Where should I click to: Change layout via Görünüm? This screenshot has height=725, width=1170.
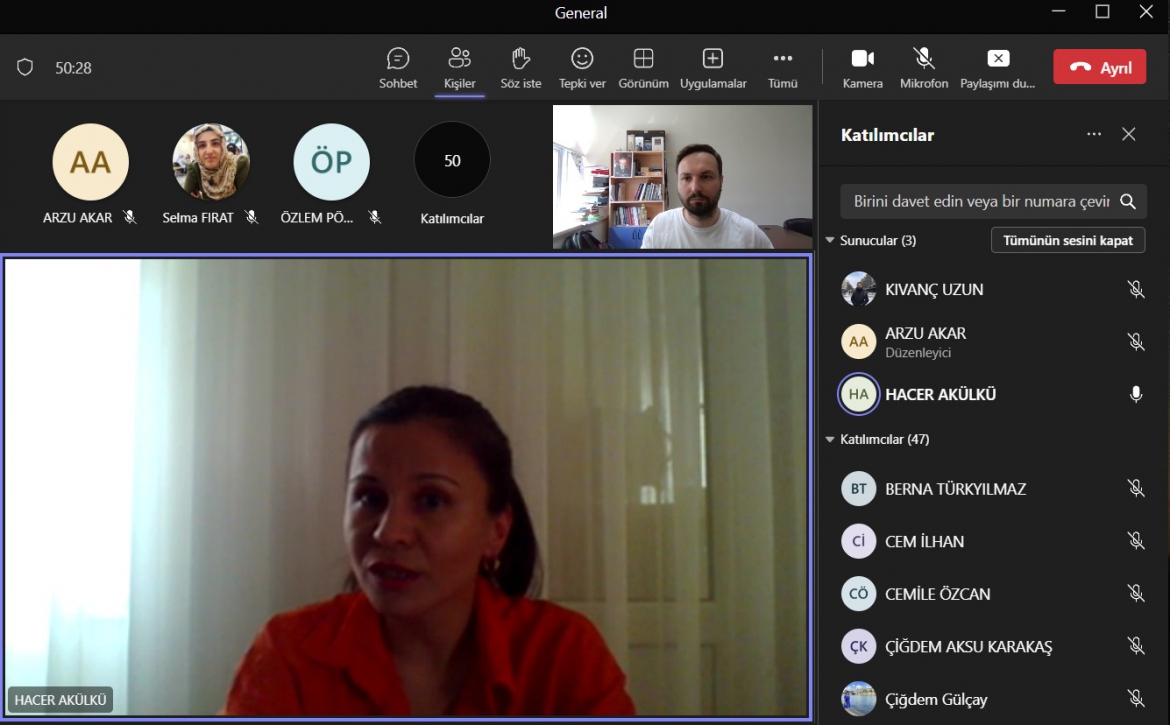(643, 68)
